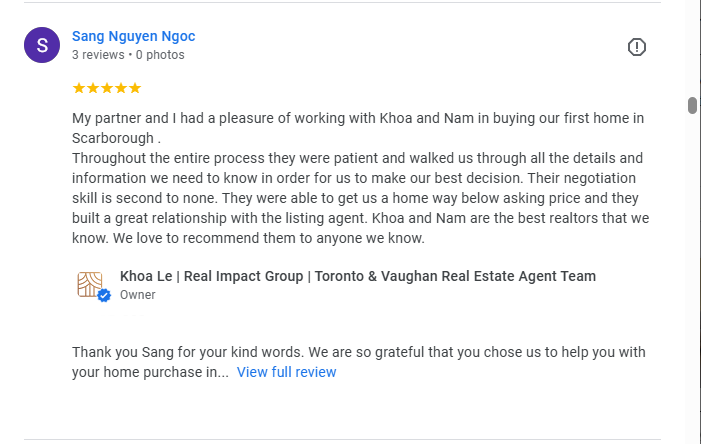Click the first gold rating star
Viewport: 701px width, 444px height.
[x=79, y=88]
